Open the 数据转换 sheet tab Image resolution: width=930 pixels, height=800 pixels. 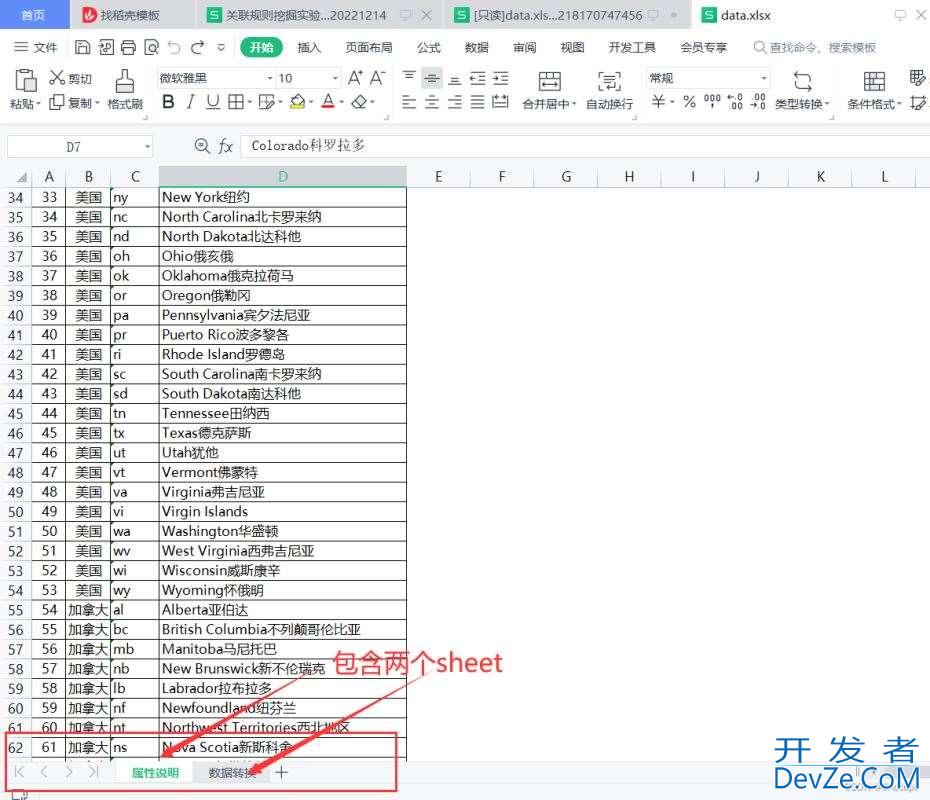[x=231, y=773]
